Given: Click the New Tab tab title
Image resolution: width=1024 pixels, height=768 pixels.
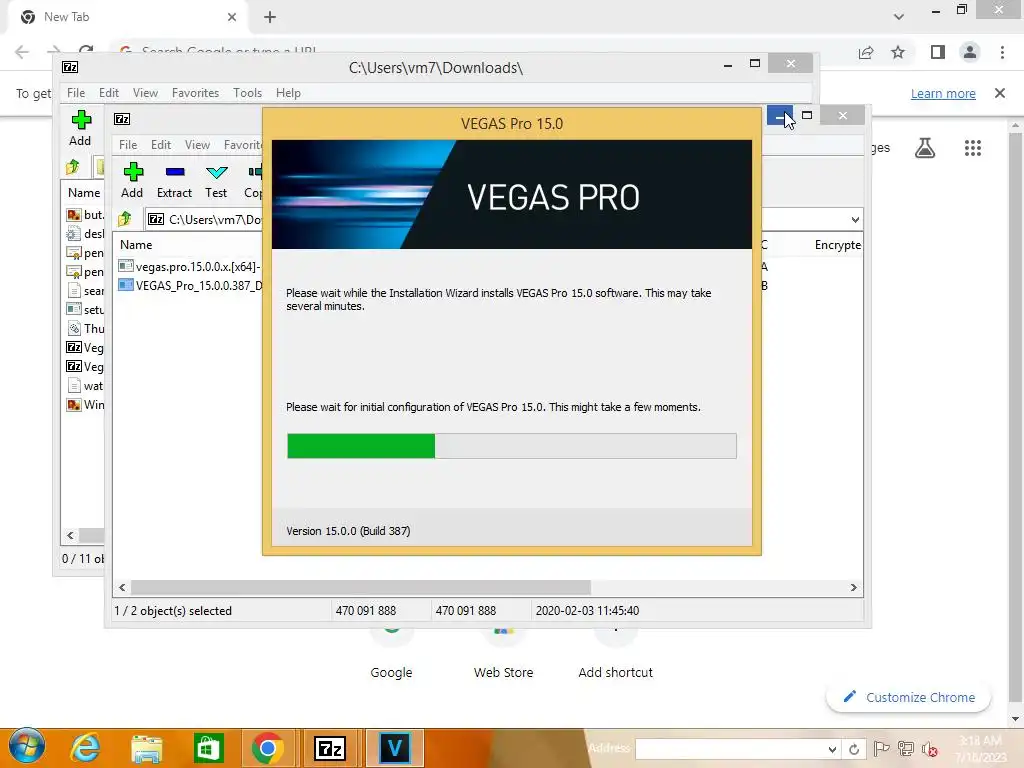Looking at the screenshot, I should 66,17.
